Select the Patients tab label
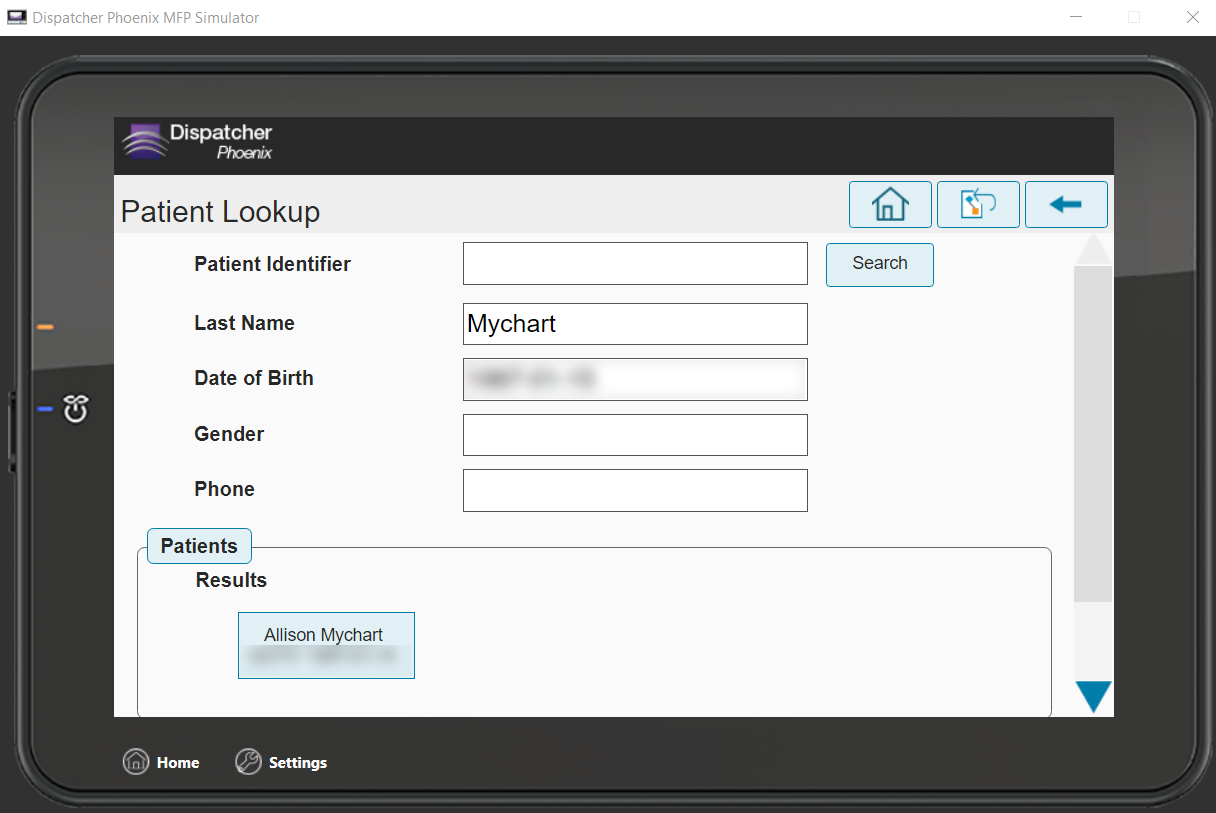This screenshot has width=1216, height=813. point(199,546)
